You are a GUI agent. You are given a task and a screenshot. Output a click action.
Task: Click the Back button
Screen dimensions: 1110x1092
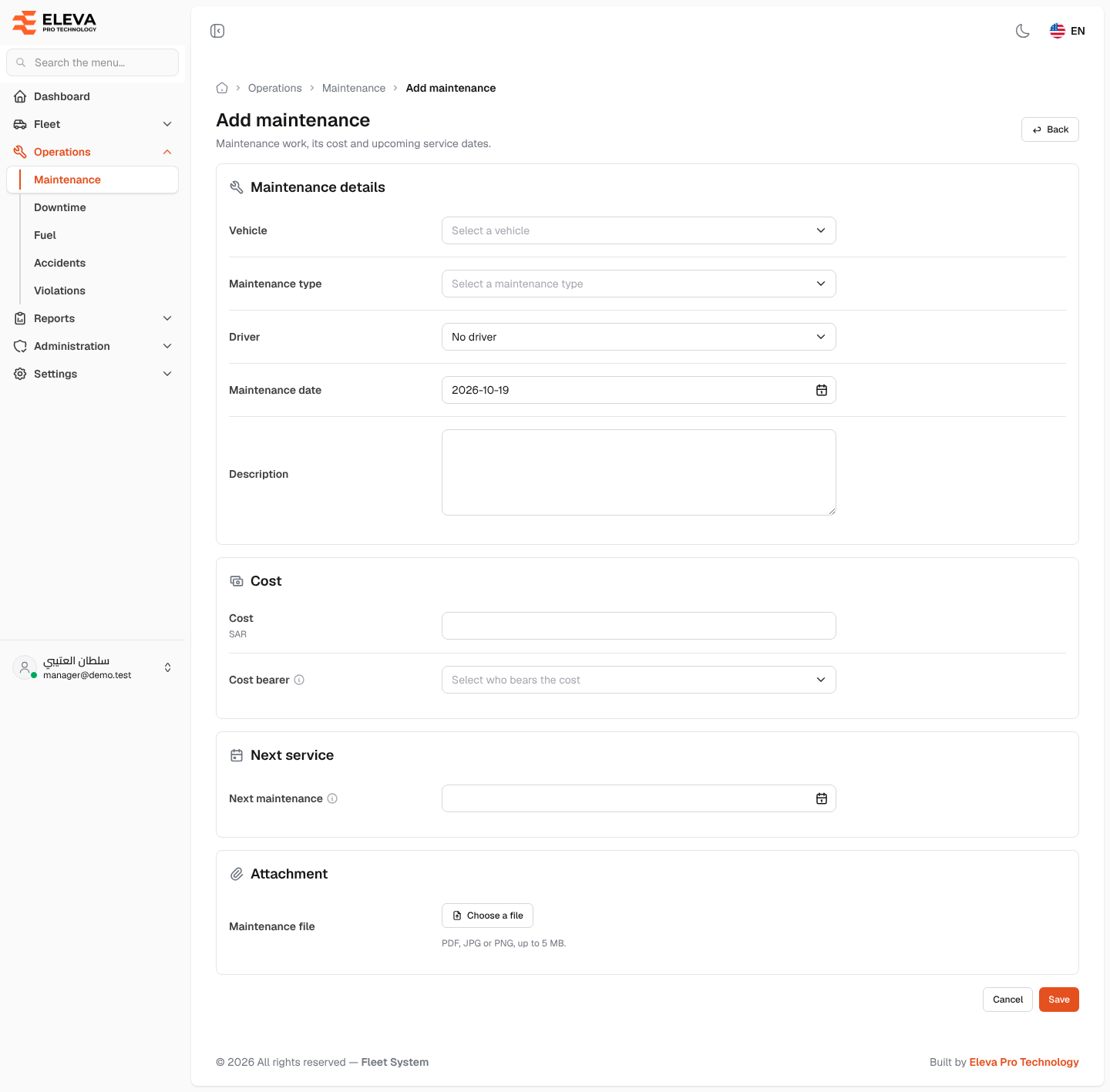coord(1050,129)
